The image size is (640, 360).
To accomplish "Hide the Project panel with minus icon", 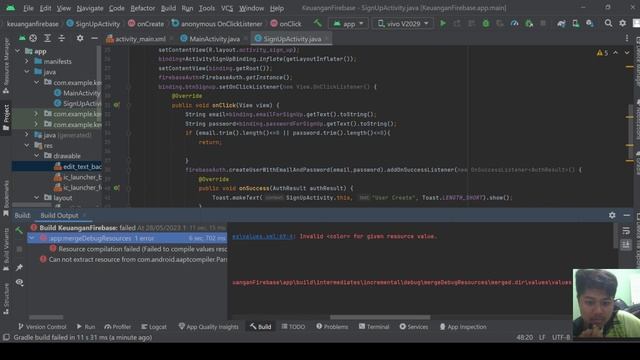I will [x=94, y=38].
